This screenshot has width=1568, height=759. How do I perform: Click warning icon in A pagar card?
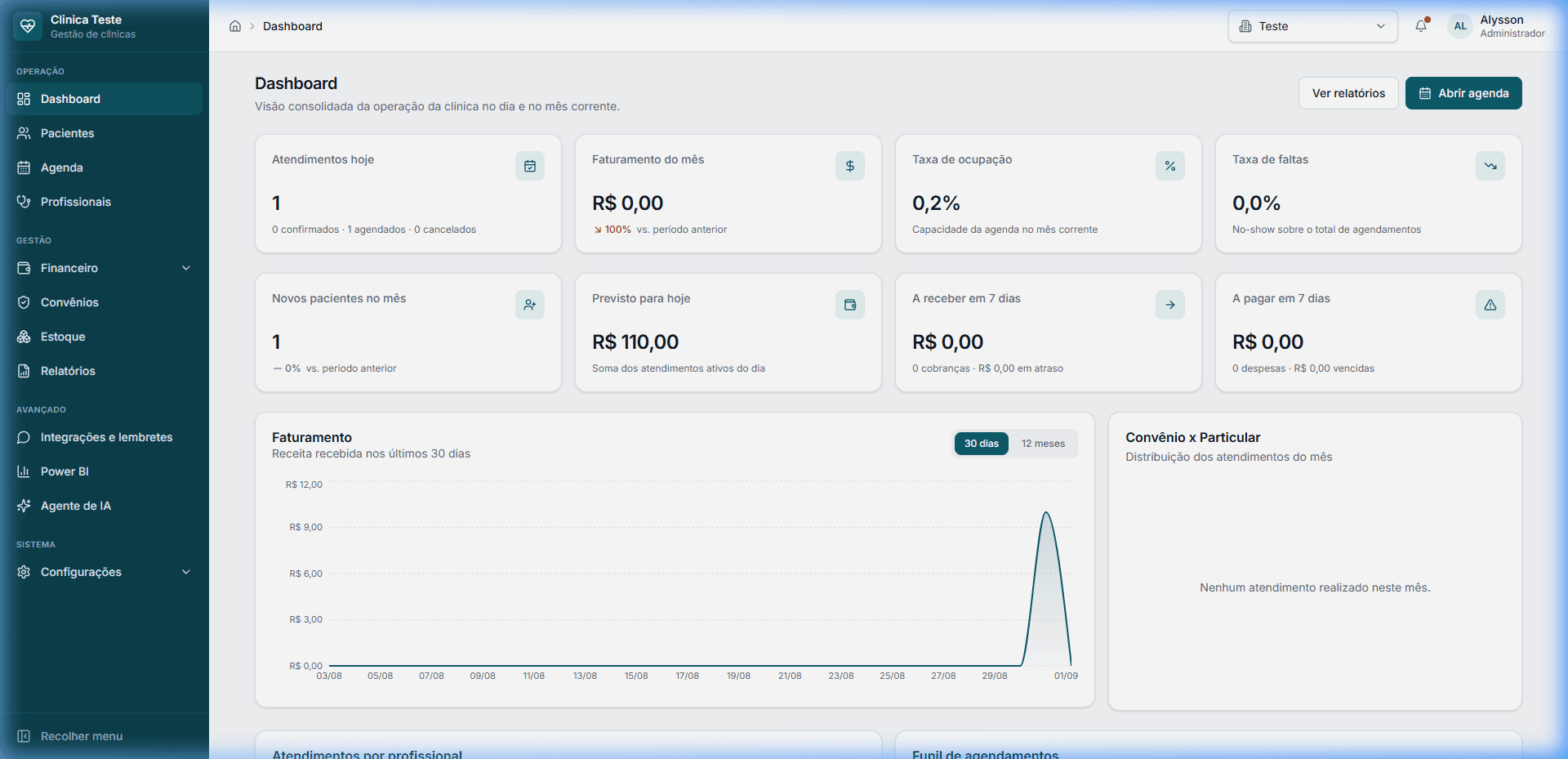point(1490,305)
